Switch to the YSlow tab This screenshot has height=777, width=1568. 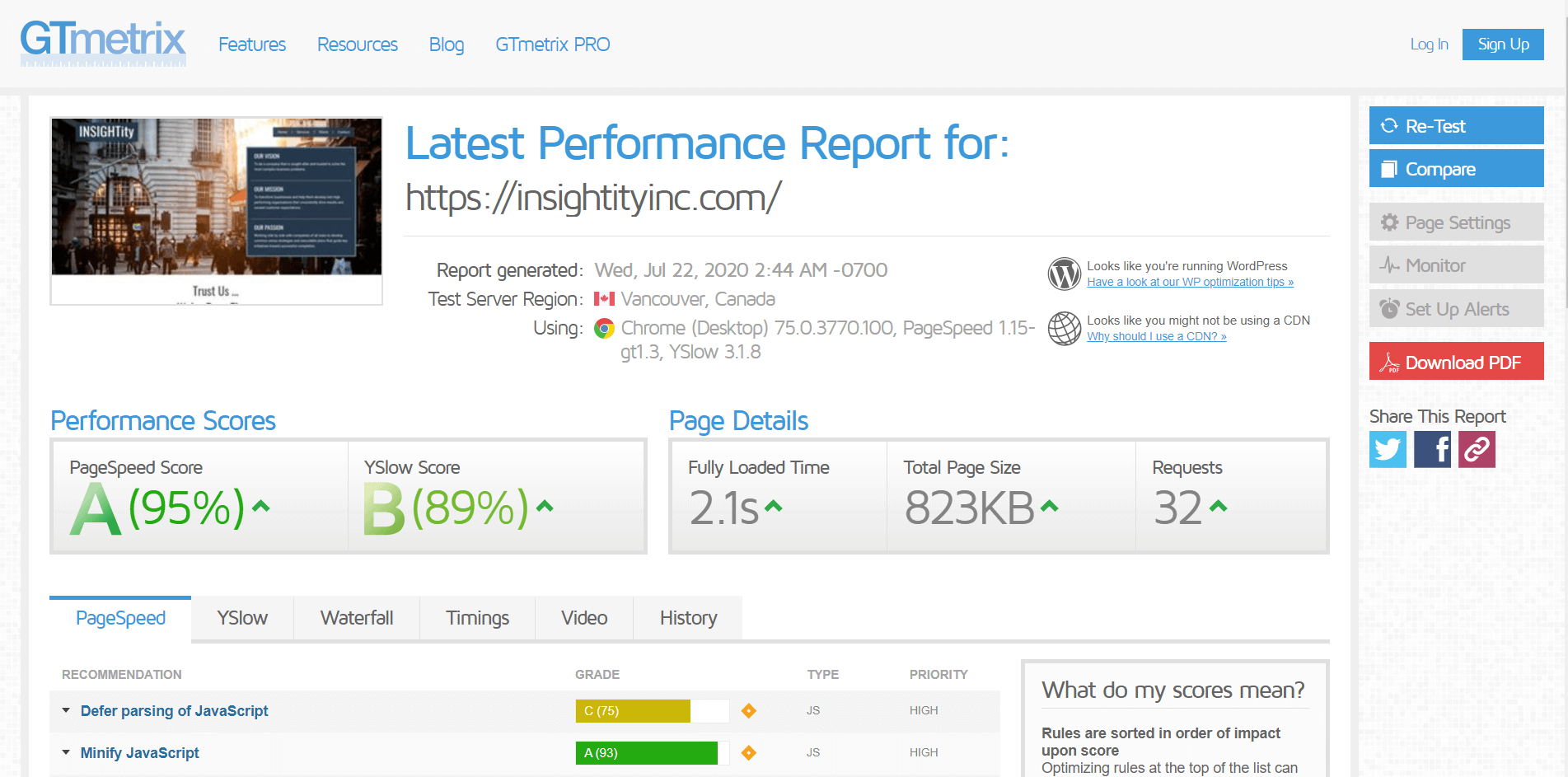point(242,618)
